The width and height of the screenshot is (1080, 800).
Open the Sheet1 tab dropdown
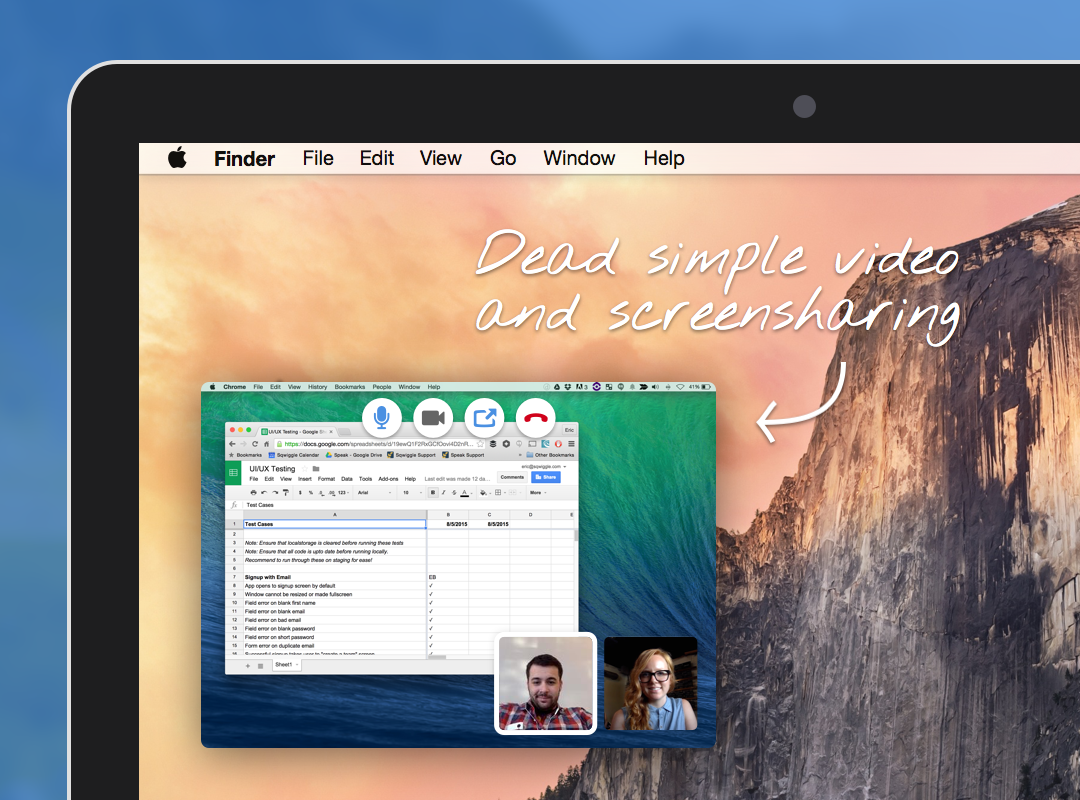coord(287,664)
